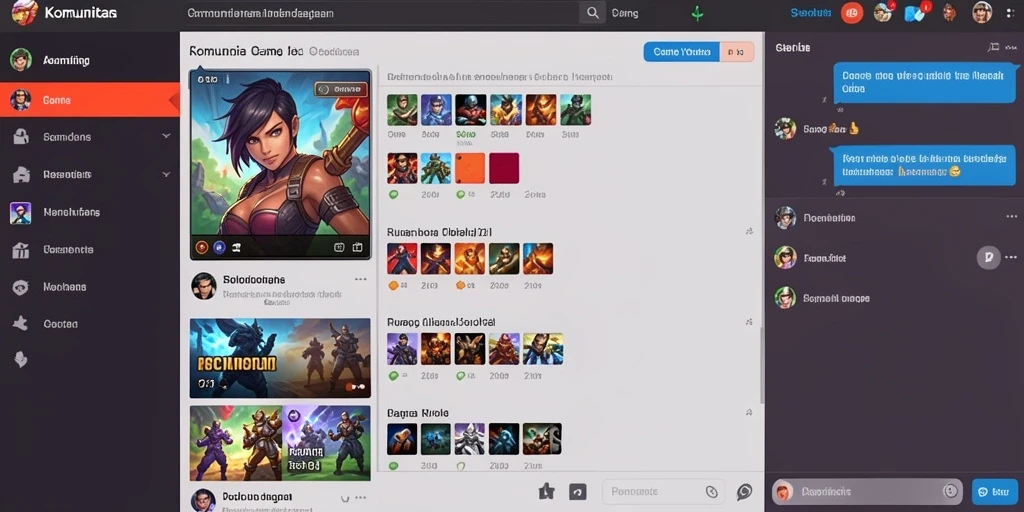Open first game thumbnail under Rumanbora Olaialdi
This screenshot has height=512, width=1024.
402,259
